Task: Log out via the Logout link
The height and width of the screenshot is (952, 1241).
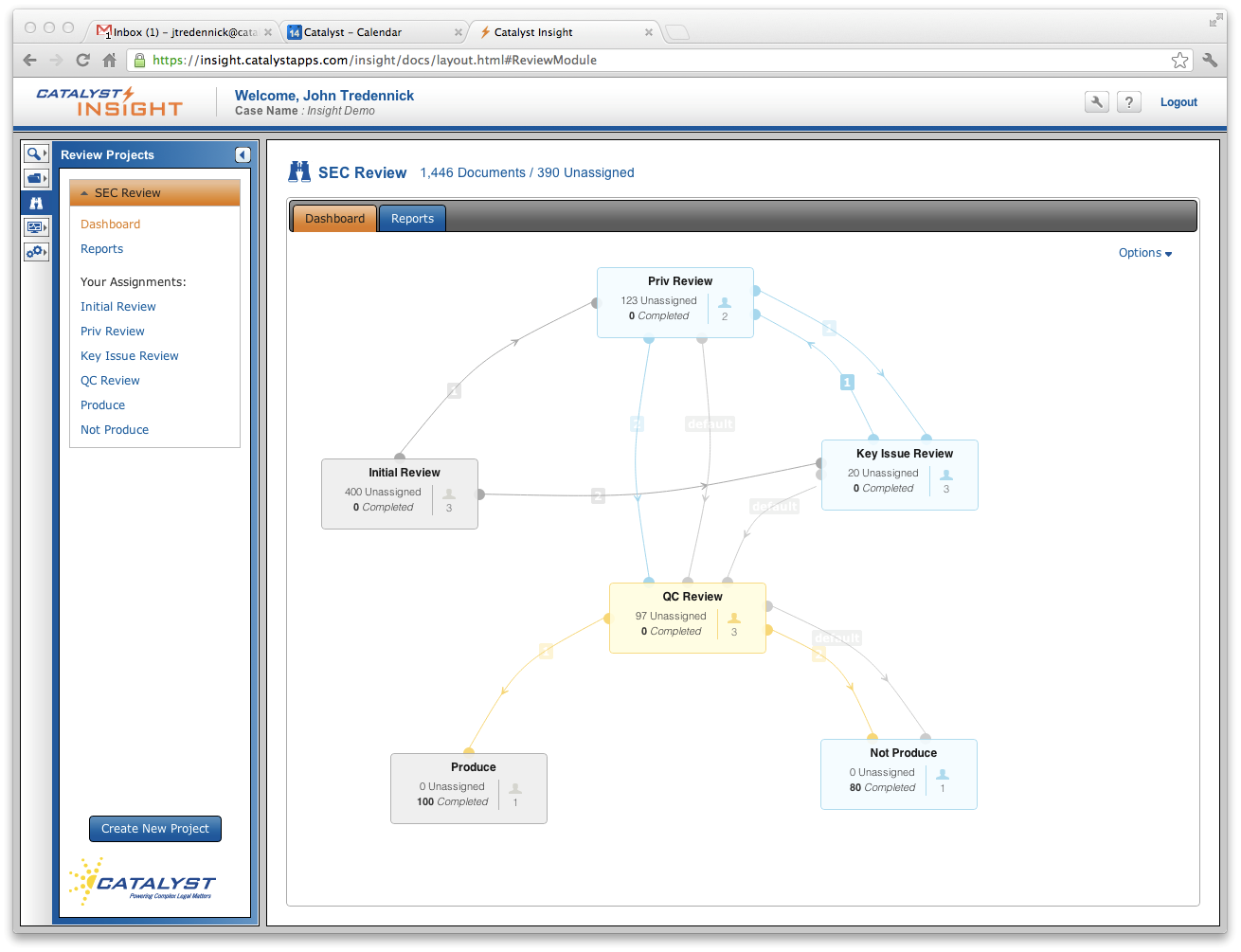Action: tap(1178, 102)
